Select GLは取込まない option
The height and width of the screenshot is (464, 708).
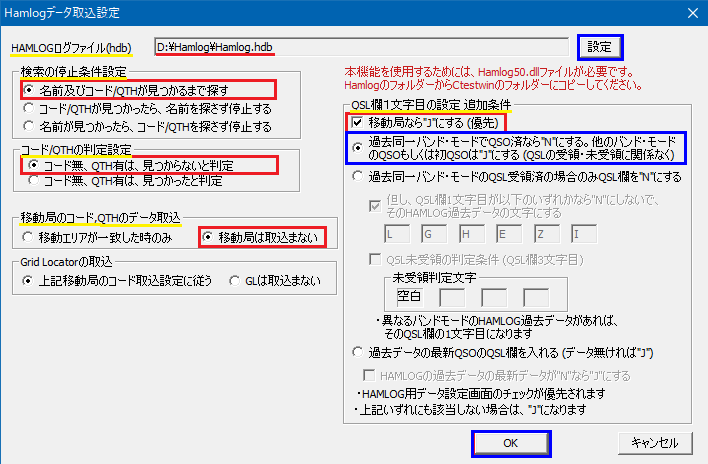tap(235, 280)
